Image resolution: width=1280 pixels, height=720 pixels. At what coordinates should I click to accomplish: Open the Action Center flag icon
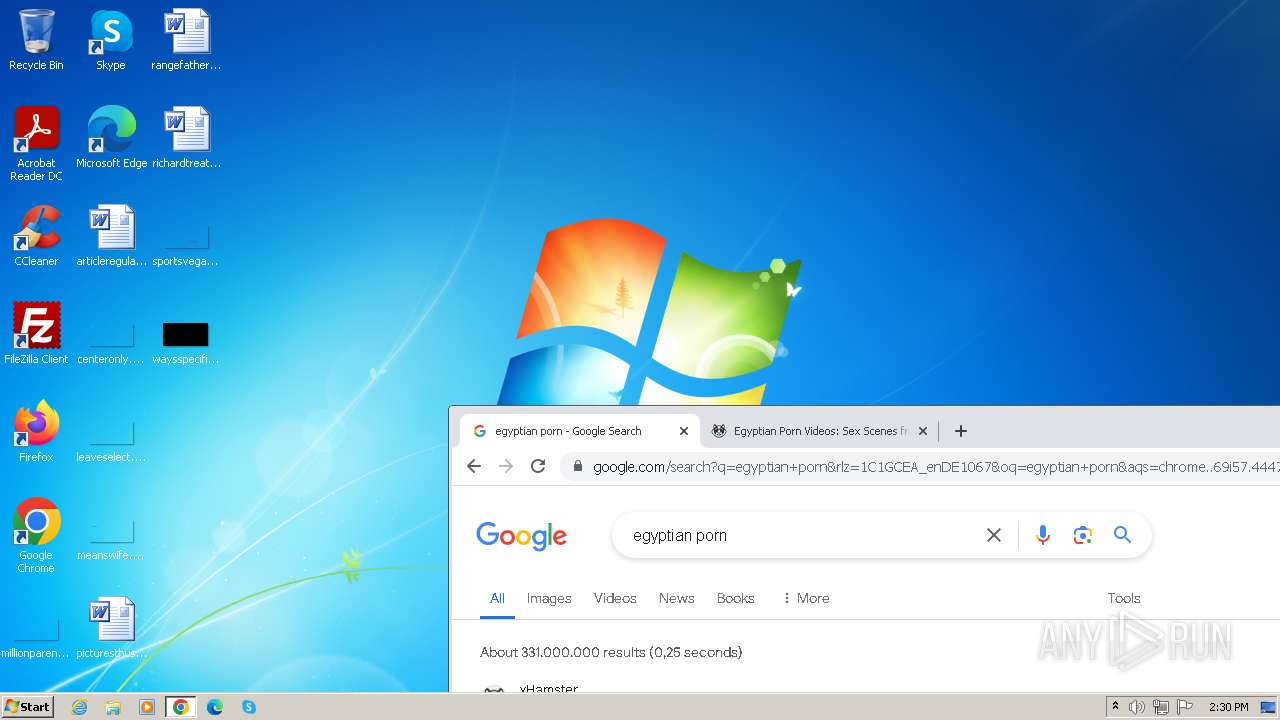(1185, 707)
